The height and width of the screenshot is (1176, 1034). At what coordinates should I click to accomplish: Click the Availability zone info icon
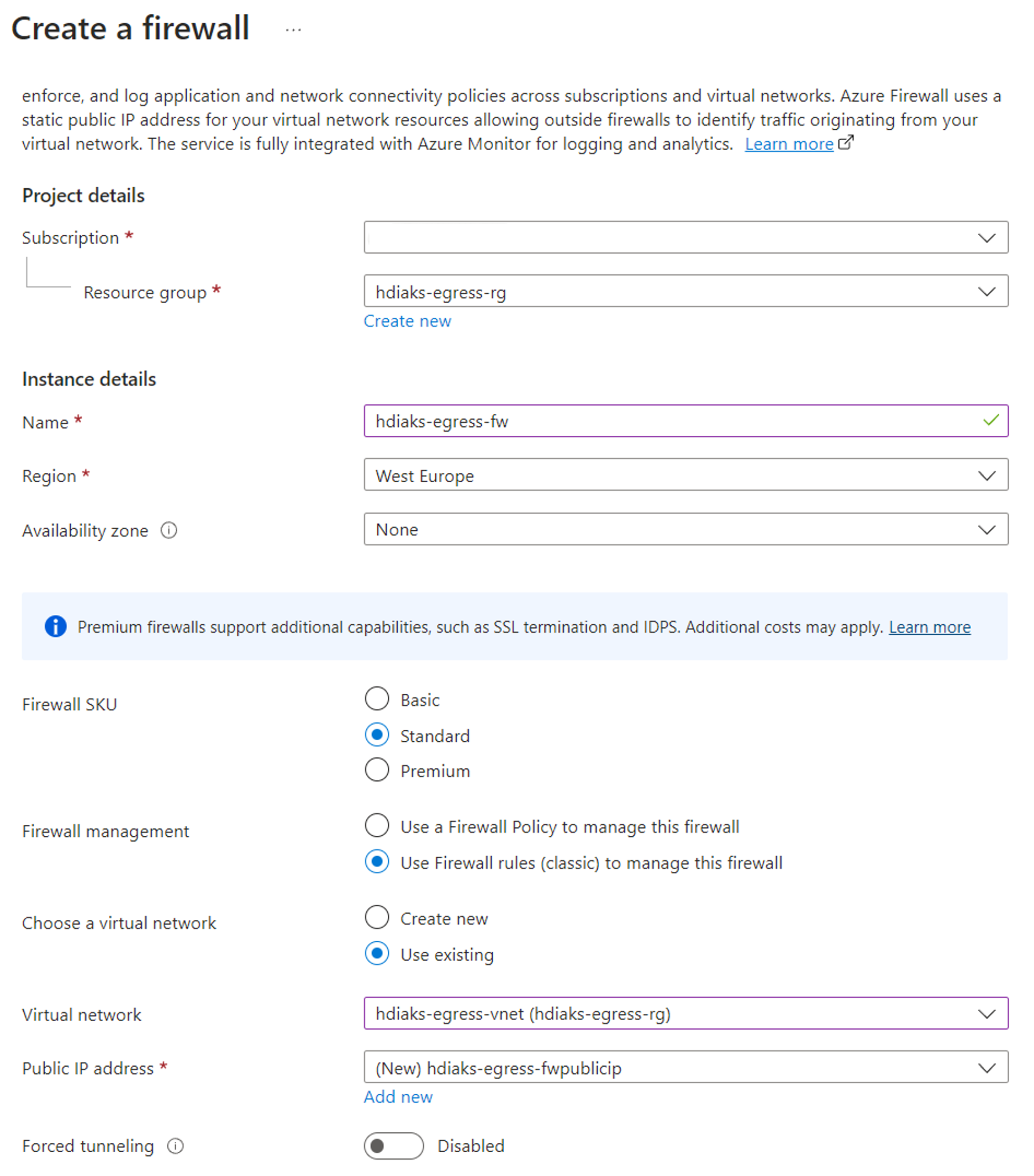tap(169, 530)
